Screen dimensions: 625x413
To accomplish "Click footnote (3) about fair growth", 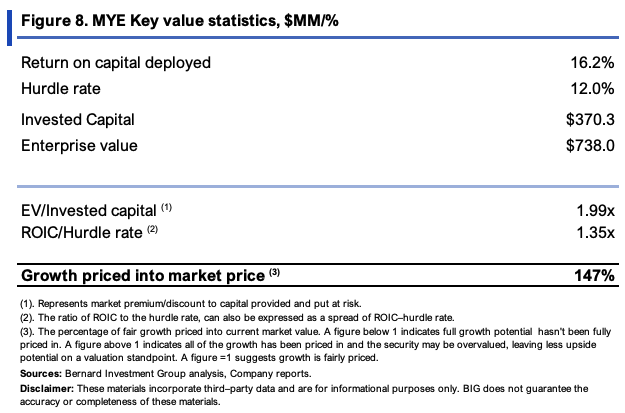I will (315, 344).
